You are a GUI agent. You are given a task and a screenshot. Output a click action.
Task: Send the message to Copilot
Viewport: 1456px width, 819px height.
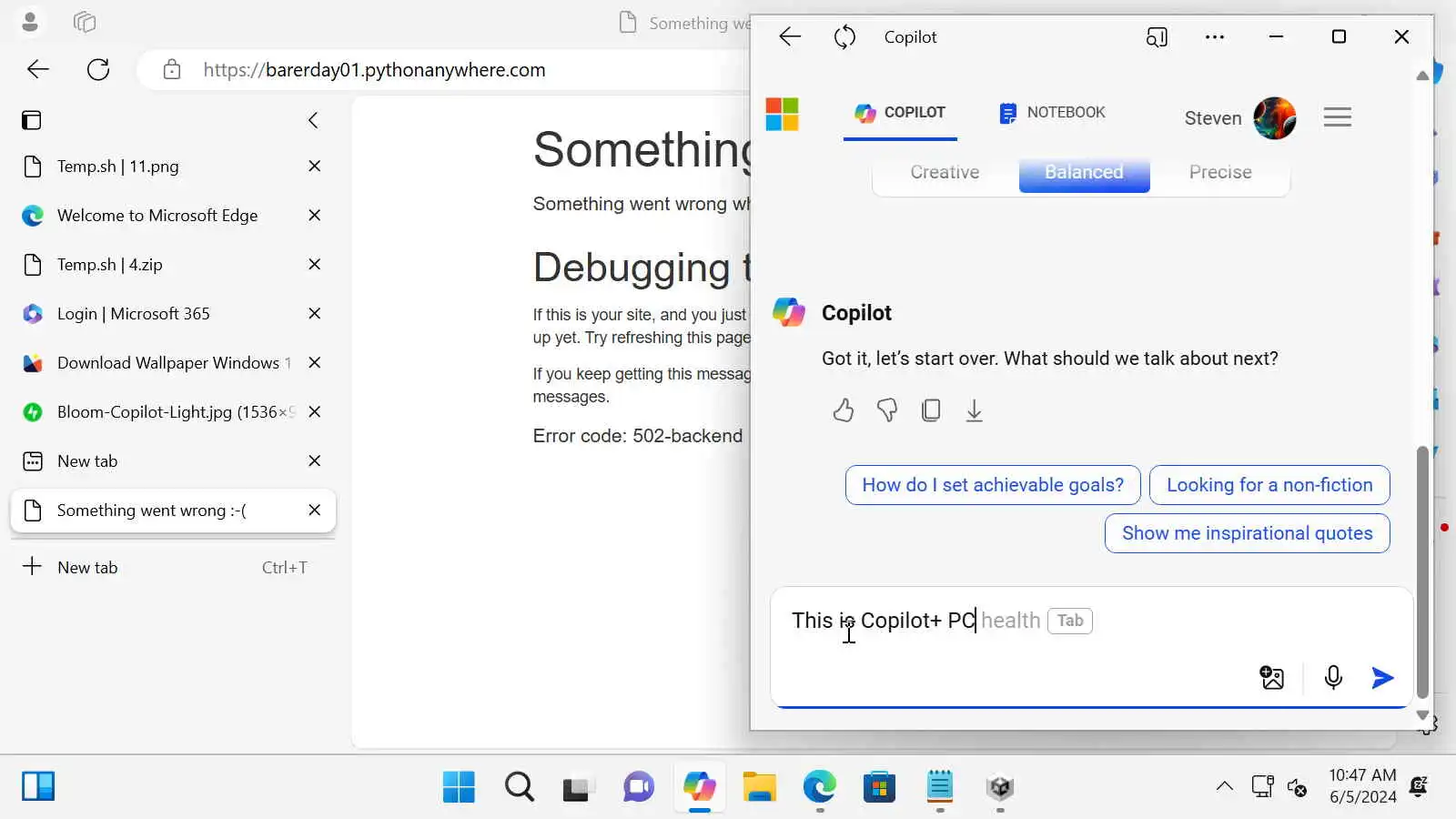click(x=1382, y=678)
